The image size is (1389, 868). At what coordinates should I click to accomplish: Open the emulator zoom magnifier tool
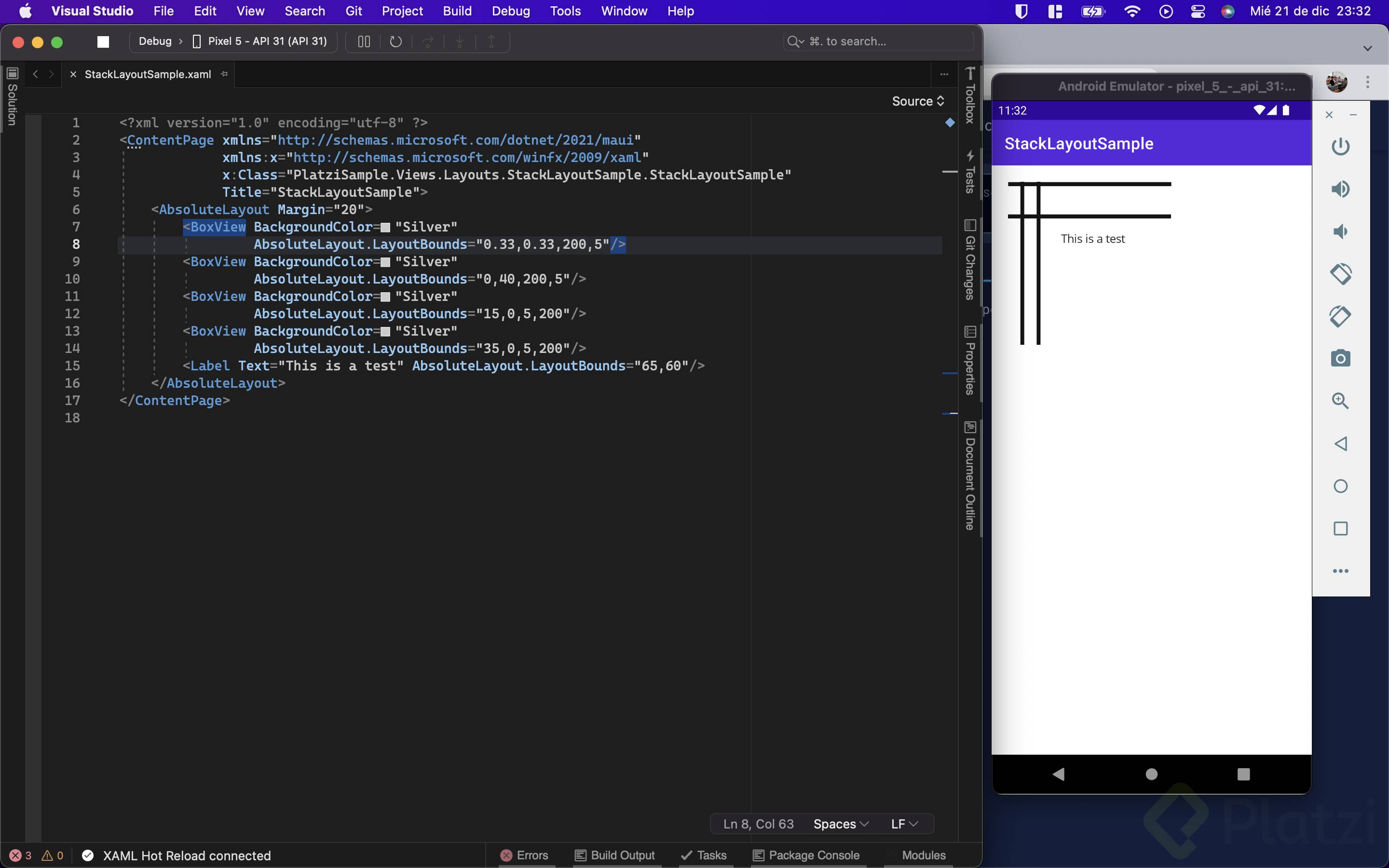click(1340, 401)
